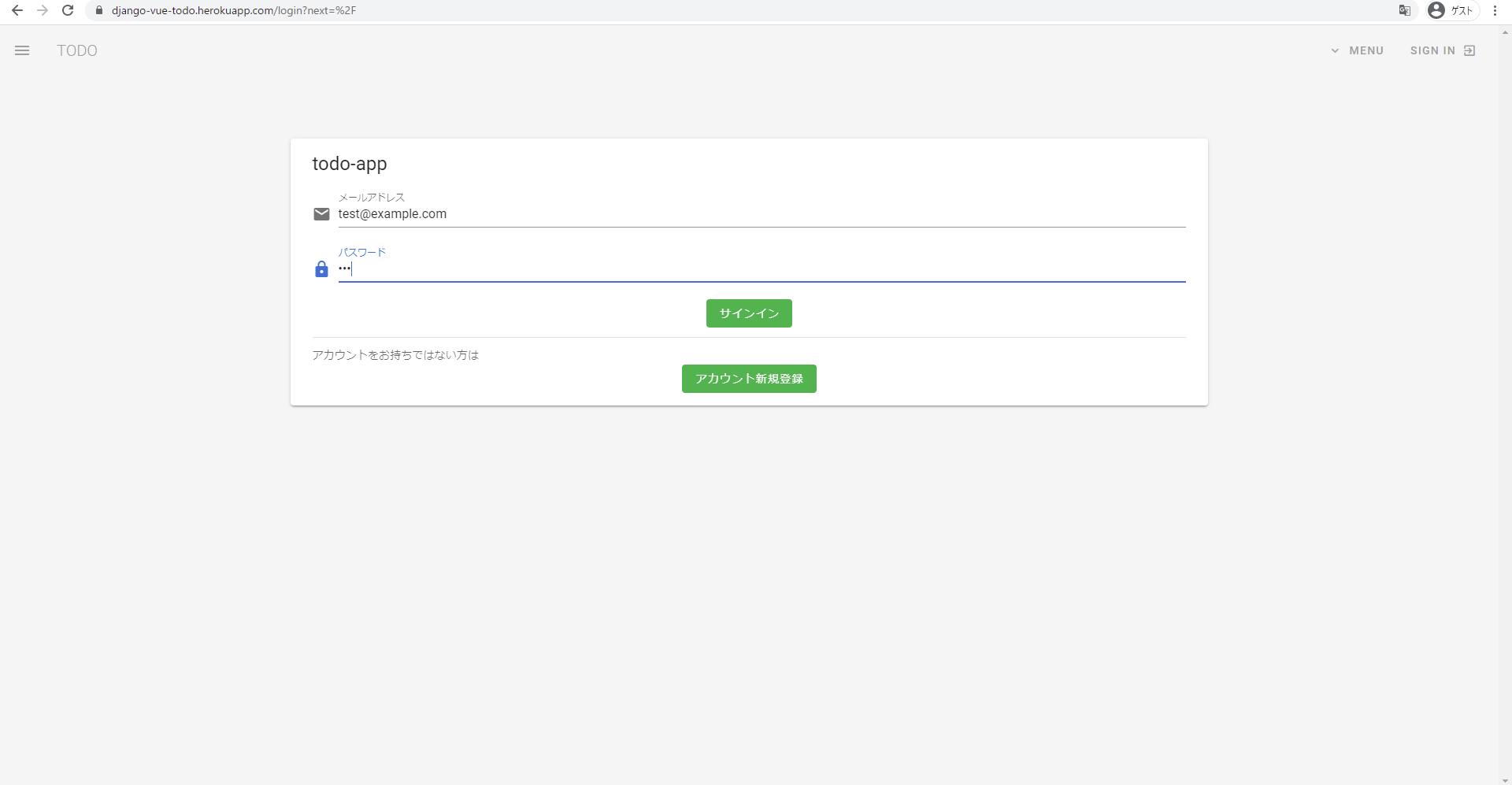Click the ゲスト profile chip
Viewport: 1512px width, 785px height.
click(x=1451, y=10)
